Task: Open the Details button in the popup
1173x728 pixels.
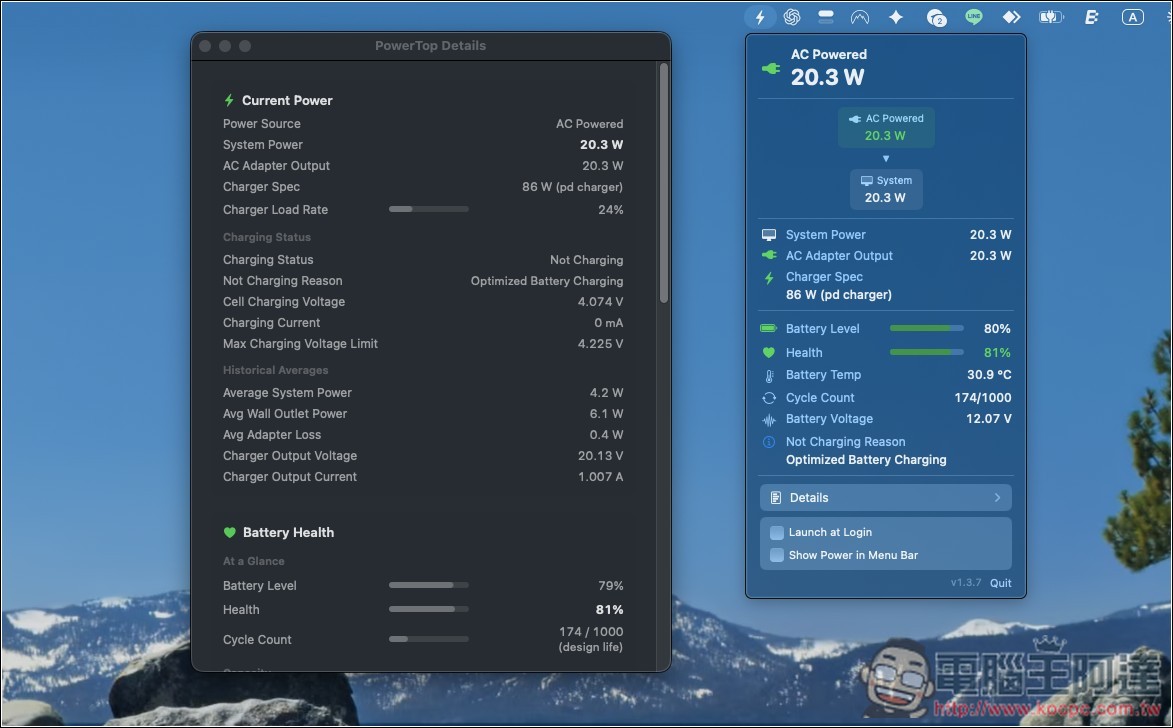Action: [x=886, y=498]
